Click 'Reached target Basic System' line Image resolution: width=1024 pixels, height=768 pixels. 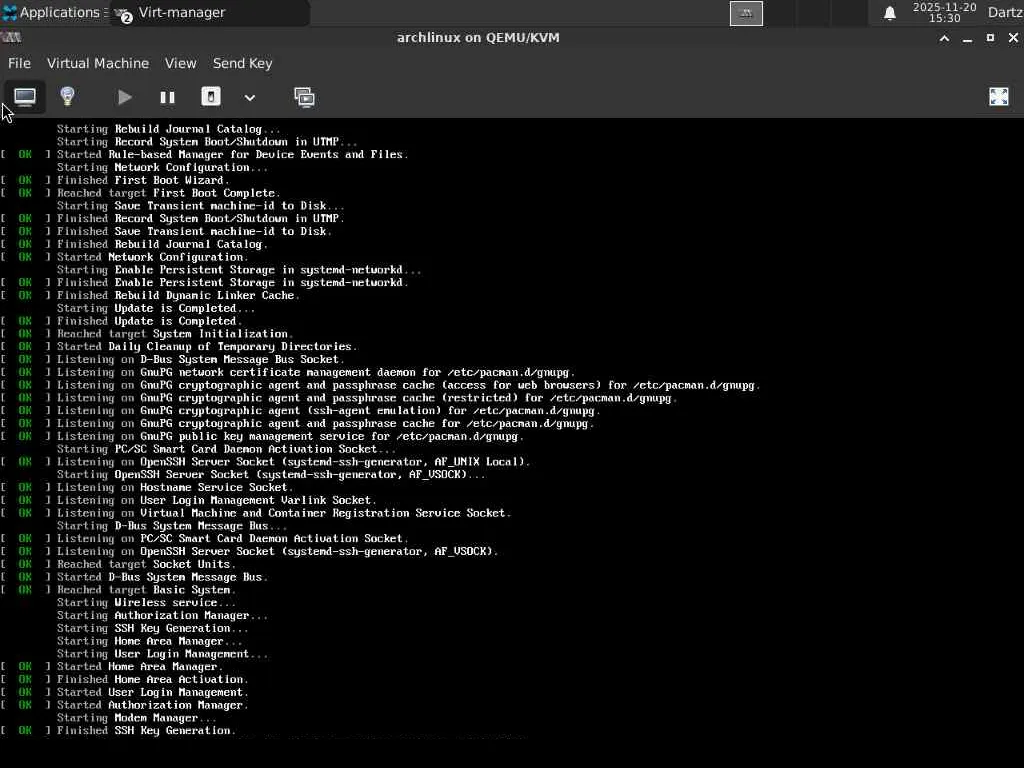coord(118,590)
